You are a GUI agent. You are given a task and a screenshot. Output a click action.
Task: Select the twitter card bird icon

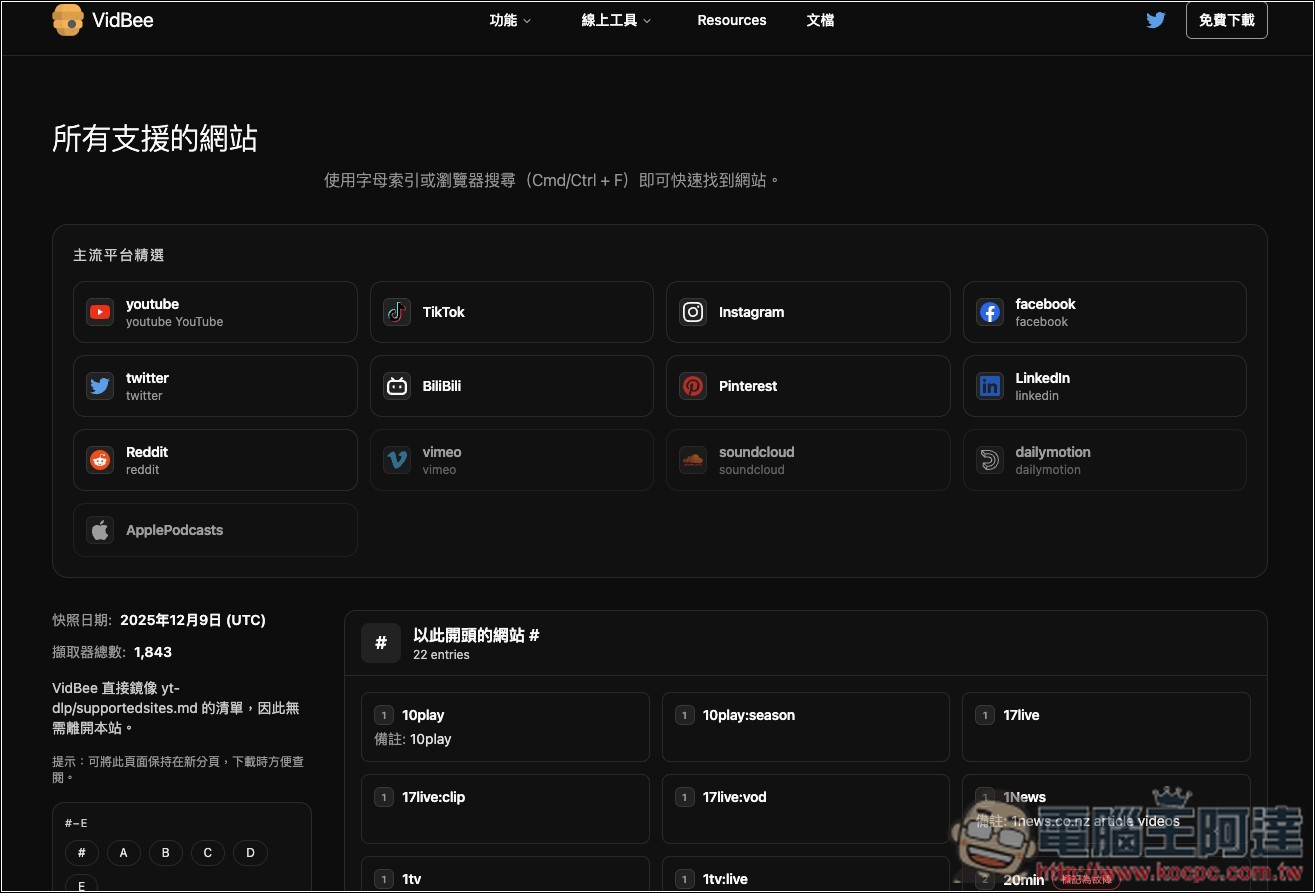click(100, 386)
